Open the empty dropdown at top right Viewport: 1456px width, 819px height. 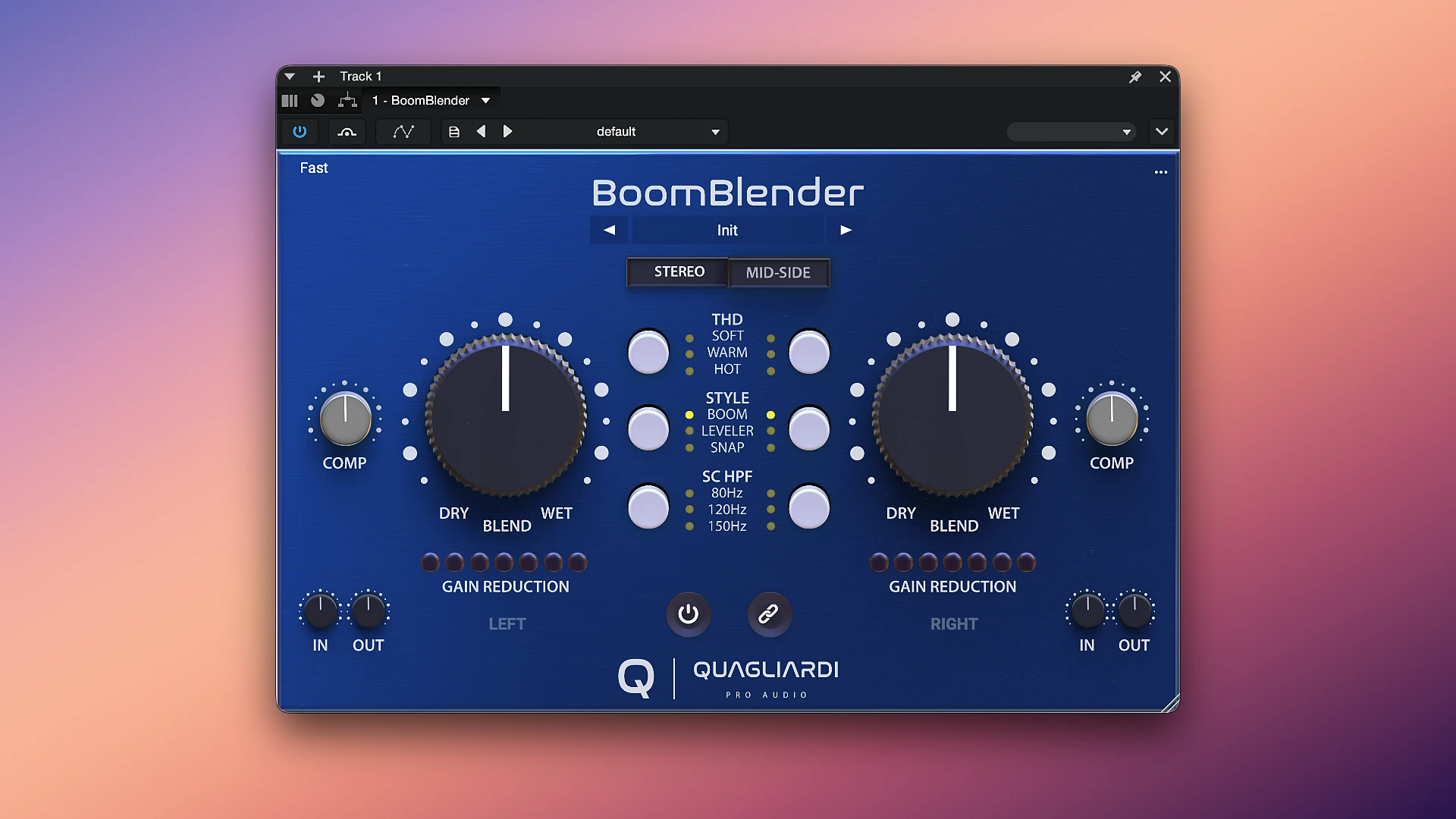coord(1071,132)
